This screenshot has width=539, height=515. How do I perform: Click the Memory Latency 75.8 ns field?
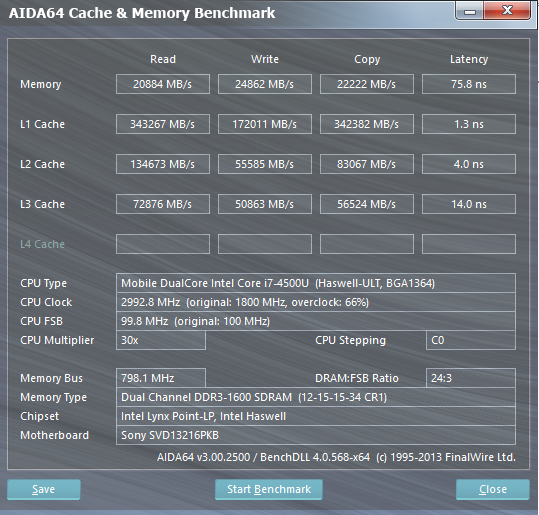tap(469, 84)
